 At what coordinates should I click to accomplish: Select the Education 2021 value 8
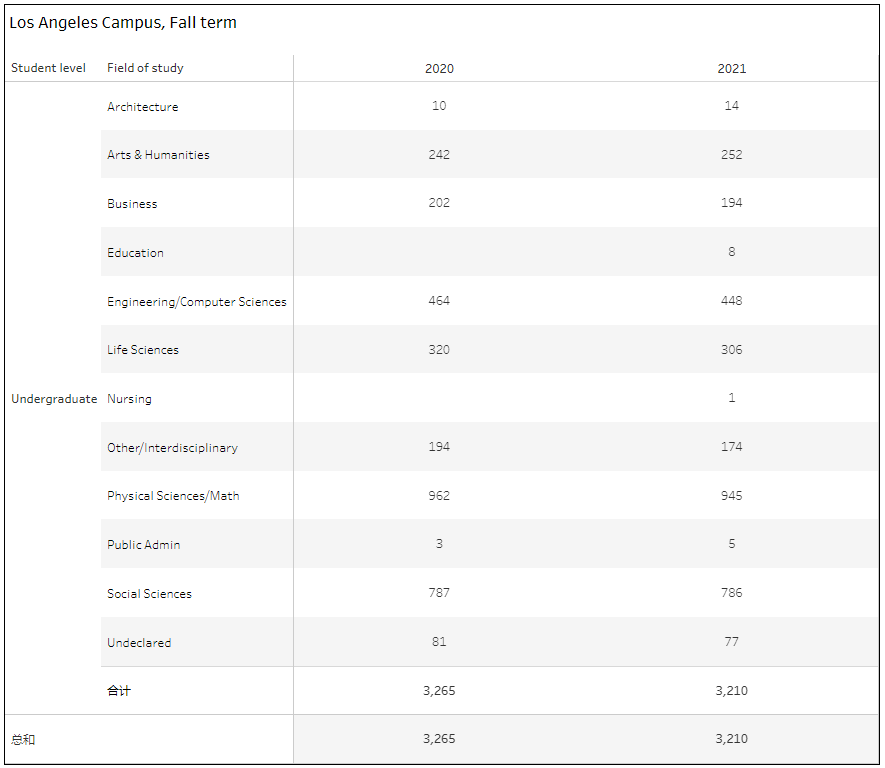731,252
